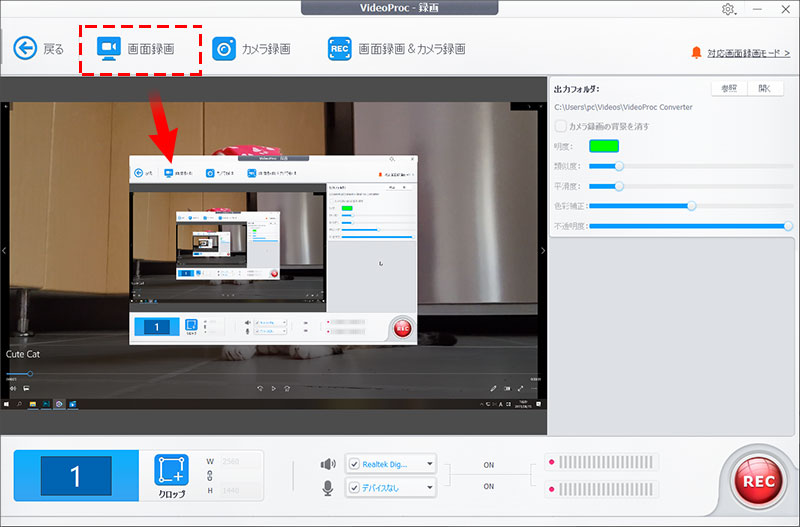This screenshot has height=527, width=800.
Task: Click the second pinned taskbar app after Explorer
Action: [x=46, y=404]
